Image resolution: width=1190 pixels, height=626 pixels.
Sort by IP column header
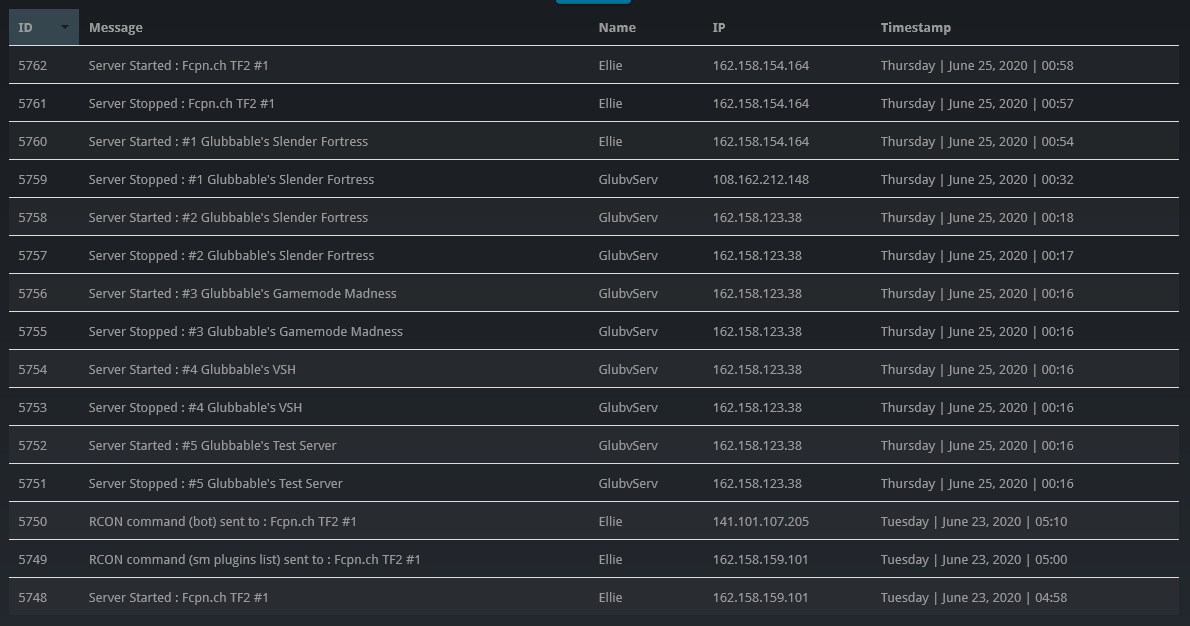click(719, 27)
